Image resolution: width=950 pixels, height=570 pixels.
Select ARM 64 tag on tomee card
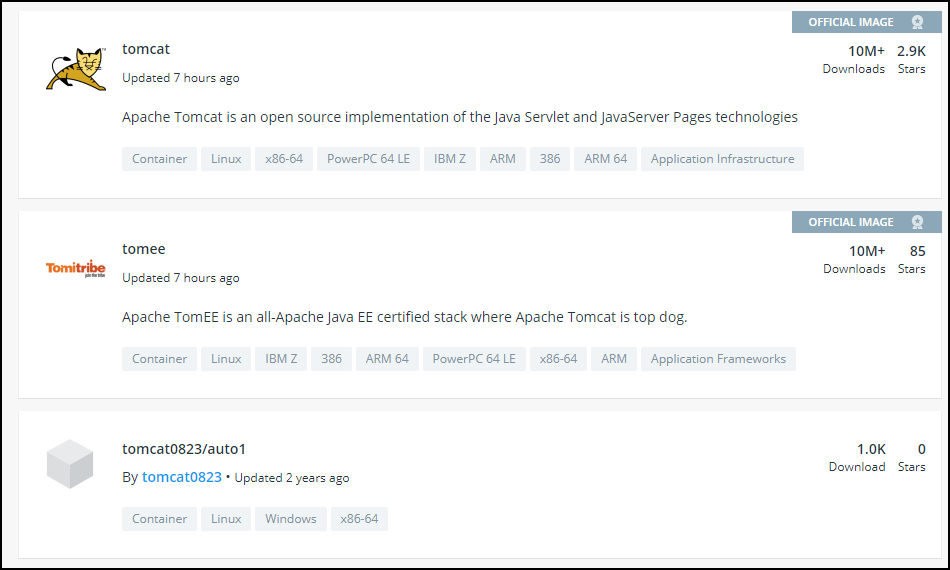pyautogui.click(x=387, y=359)
